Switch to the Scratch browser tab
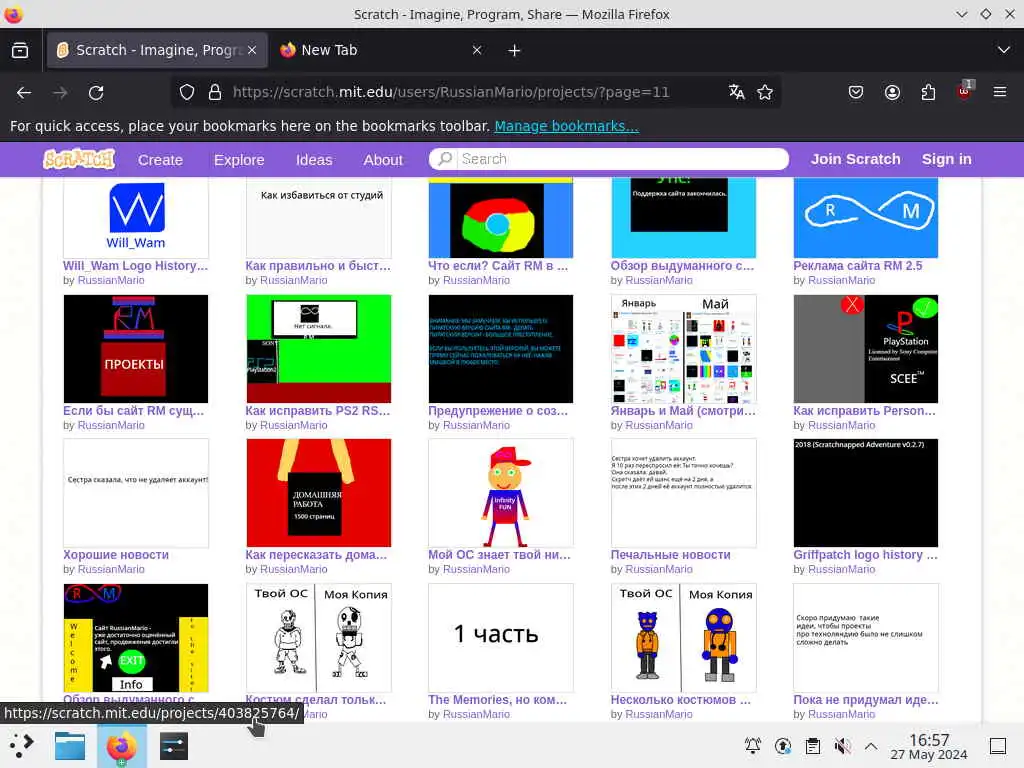 (x=157, y=50)
